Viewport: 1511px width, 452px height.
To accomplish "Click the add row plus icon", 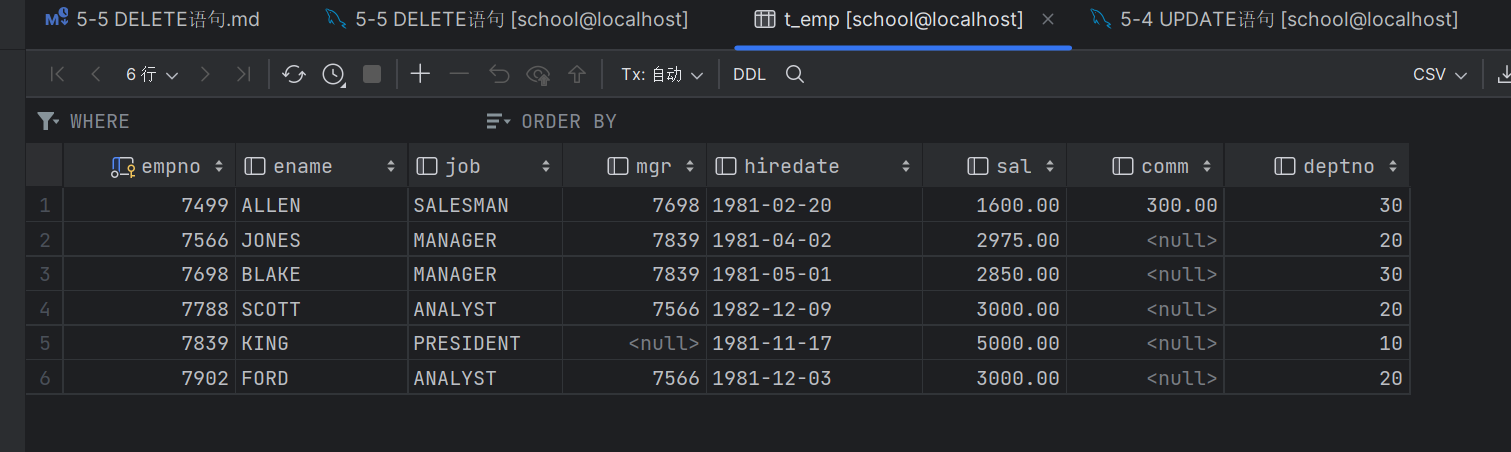I will (x=420, y=74).
